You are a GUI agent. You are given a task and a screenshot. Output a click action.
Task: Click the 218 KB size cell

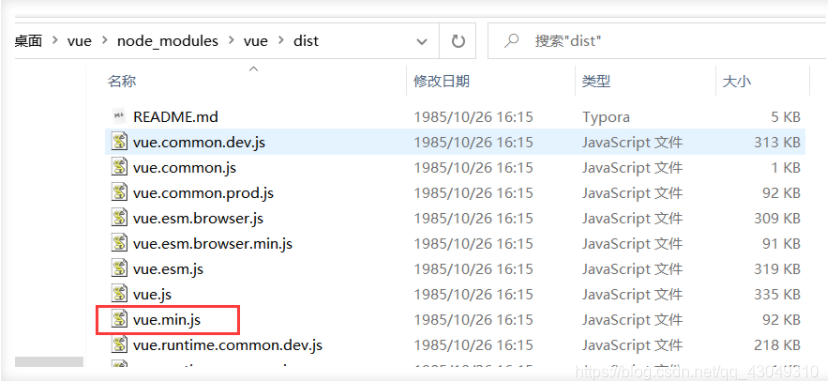tap(778, 345)
